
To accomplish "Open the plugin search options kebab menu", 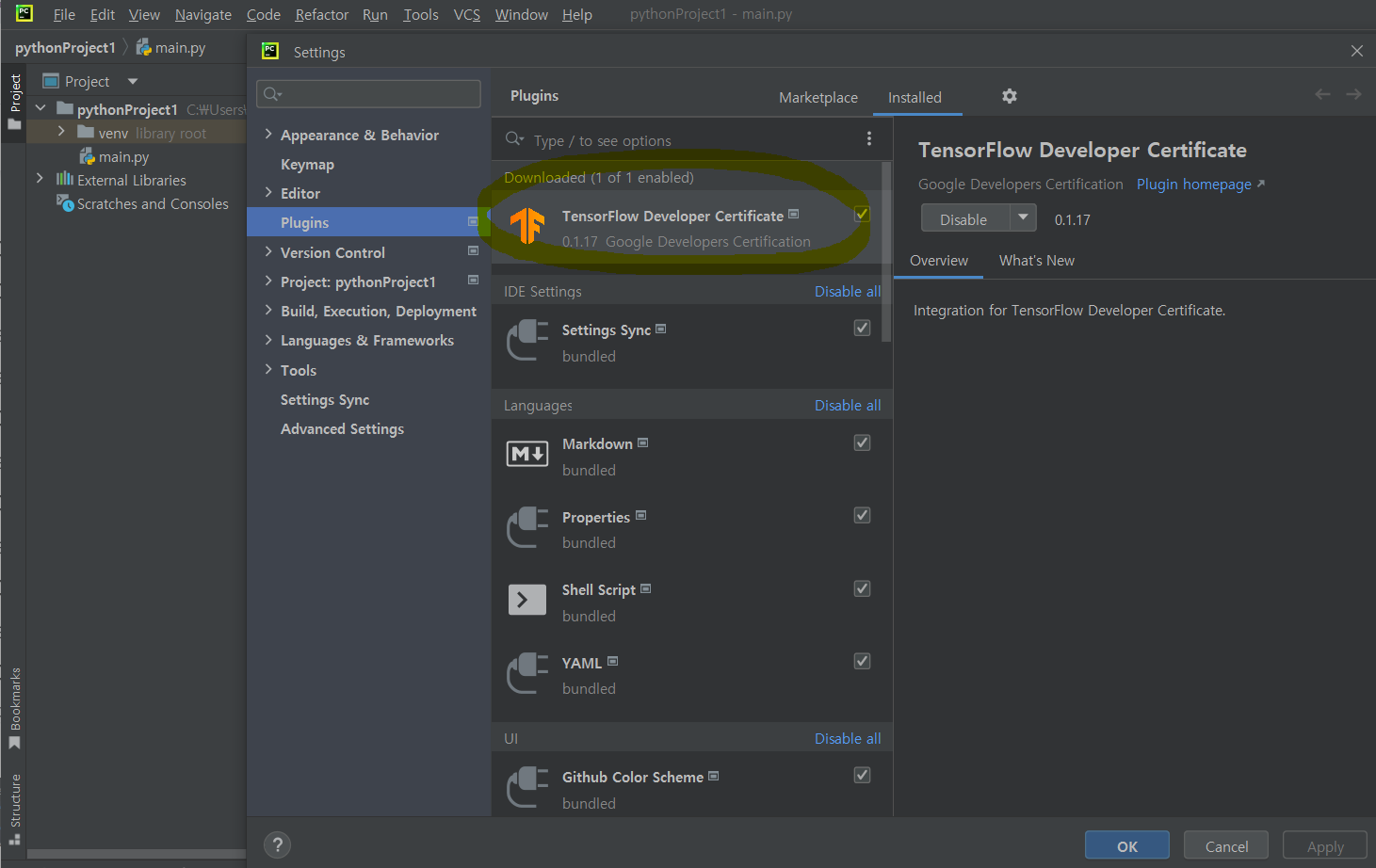I will coord(868,139).
